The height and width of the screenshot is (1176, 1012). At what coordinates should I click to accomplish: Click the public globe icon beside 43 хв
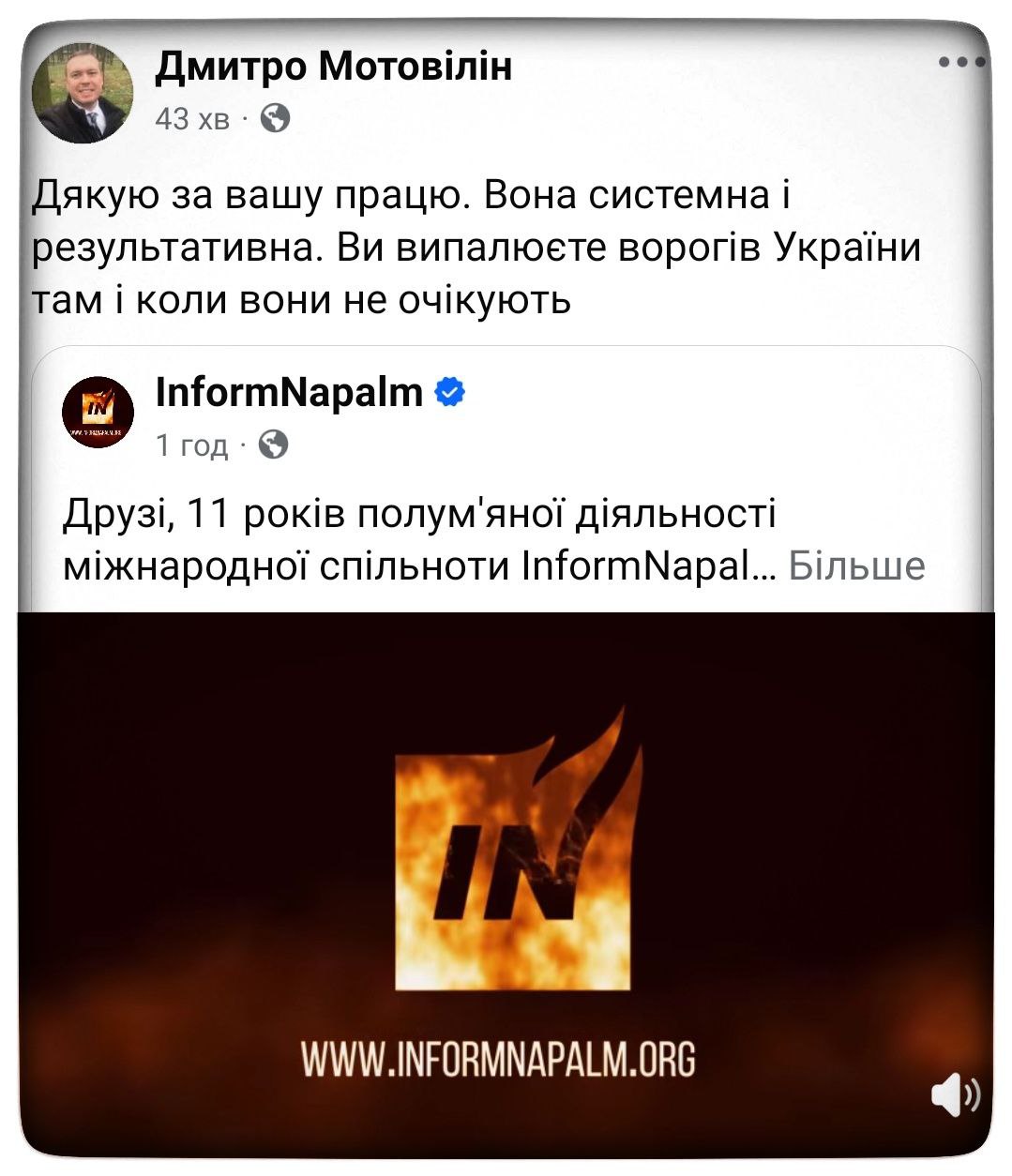pyautogui.click(x=274, y=118)
